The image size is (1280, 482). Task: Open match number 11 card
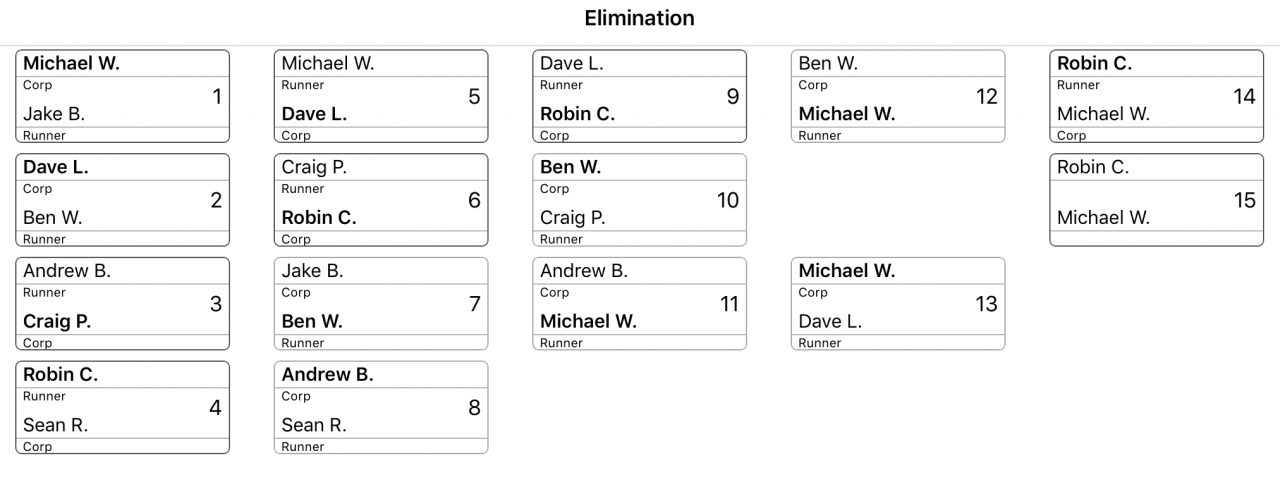(x=639, y=304)
